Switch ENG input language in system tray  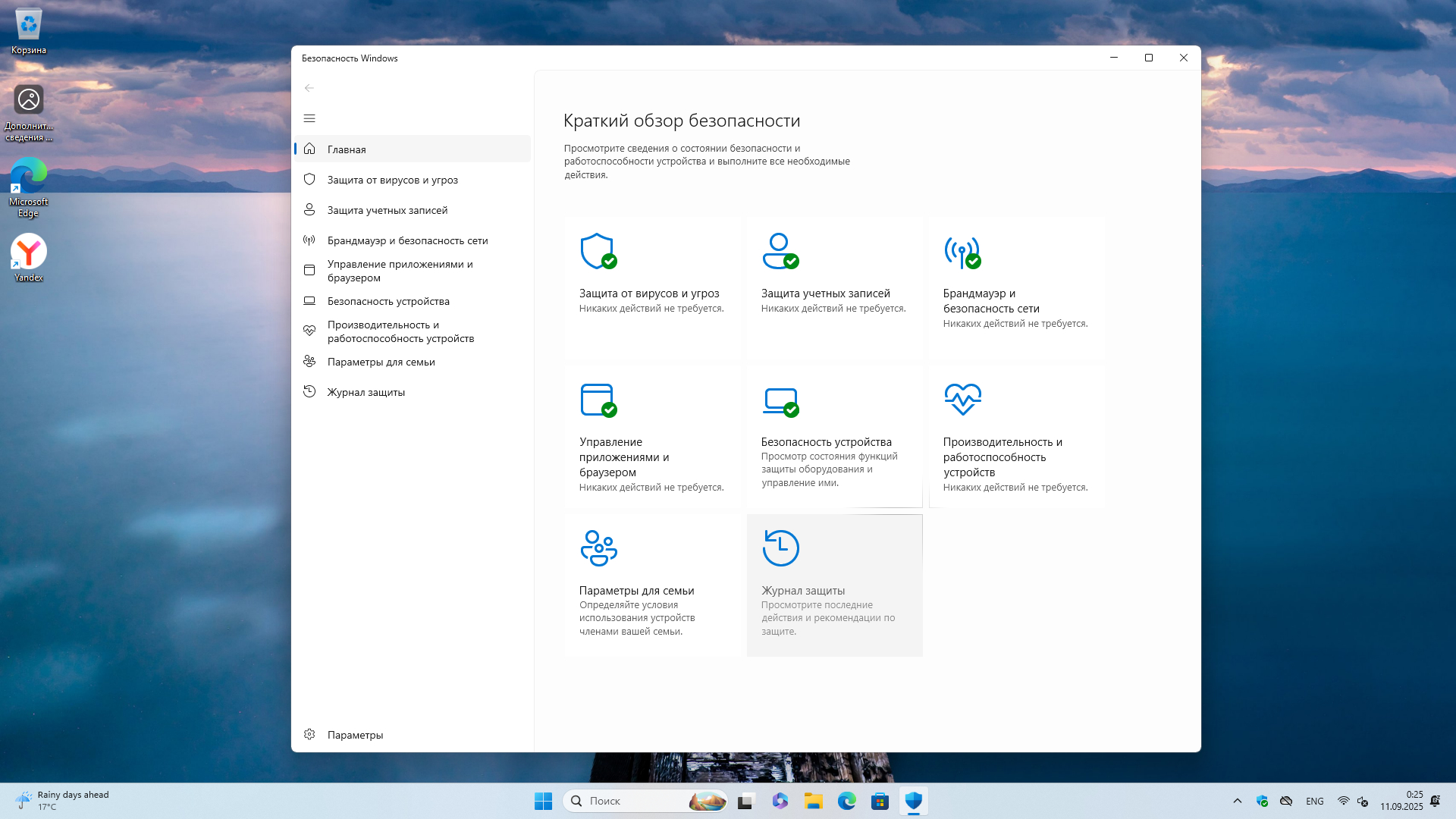click(x=1314, y=801)
